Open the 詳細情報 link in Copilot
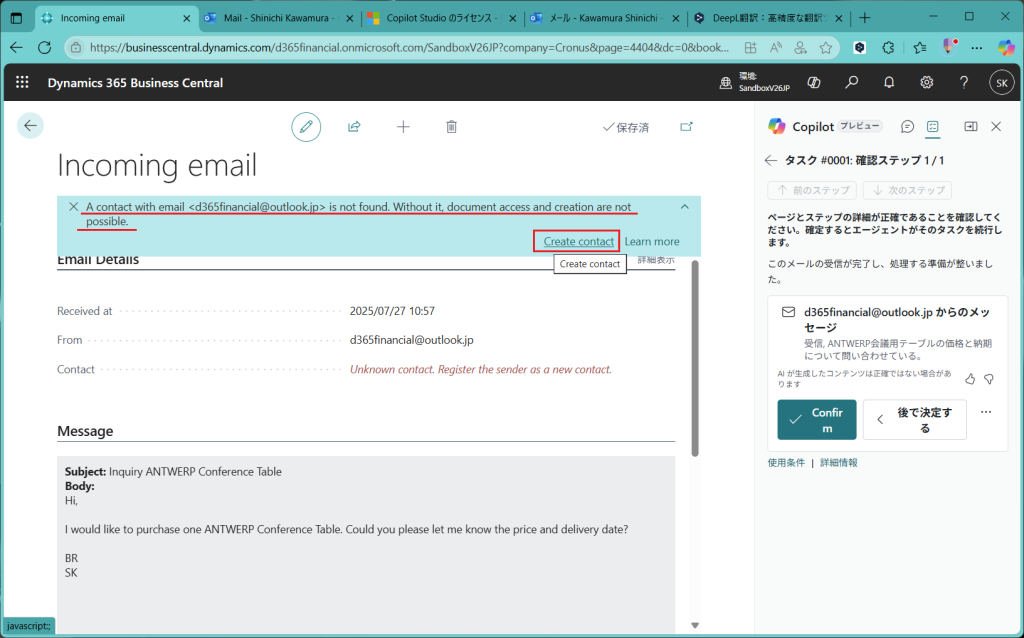1024x638 pixels. [839, 462]
